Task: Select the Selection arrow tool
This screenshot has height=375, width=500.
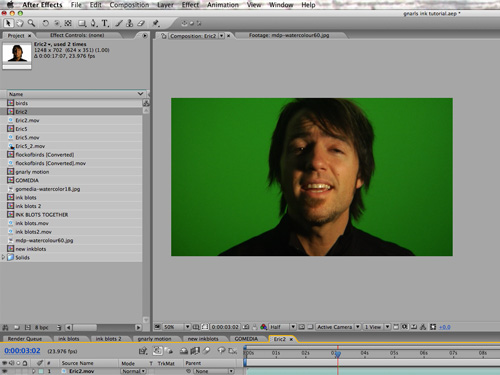Action: [8, 23]
